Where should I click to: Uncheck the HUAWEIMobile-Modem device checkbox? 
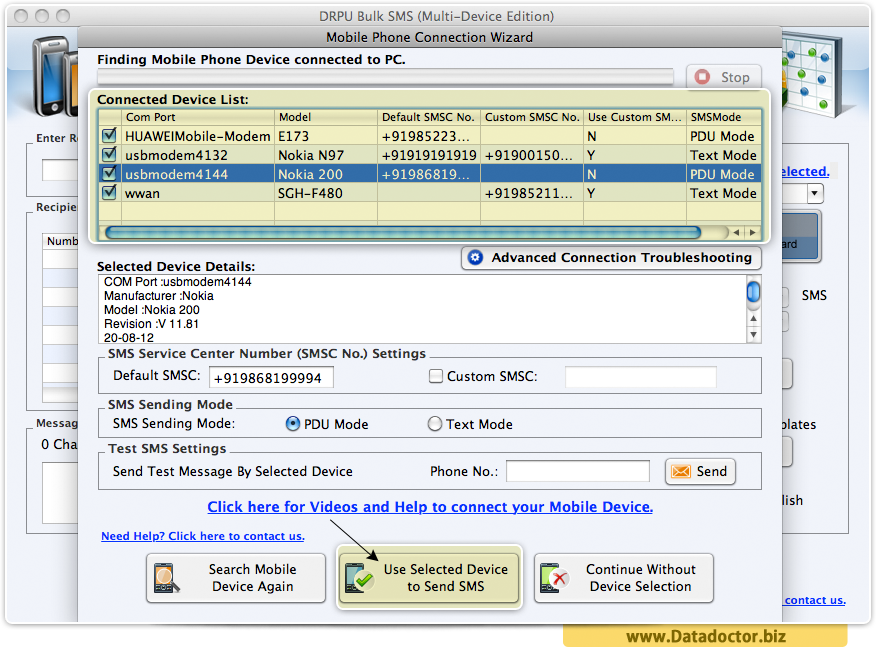click(x=110, y=136)
